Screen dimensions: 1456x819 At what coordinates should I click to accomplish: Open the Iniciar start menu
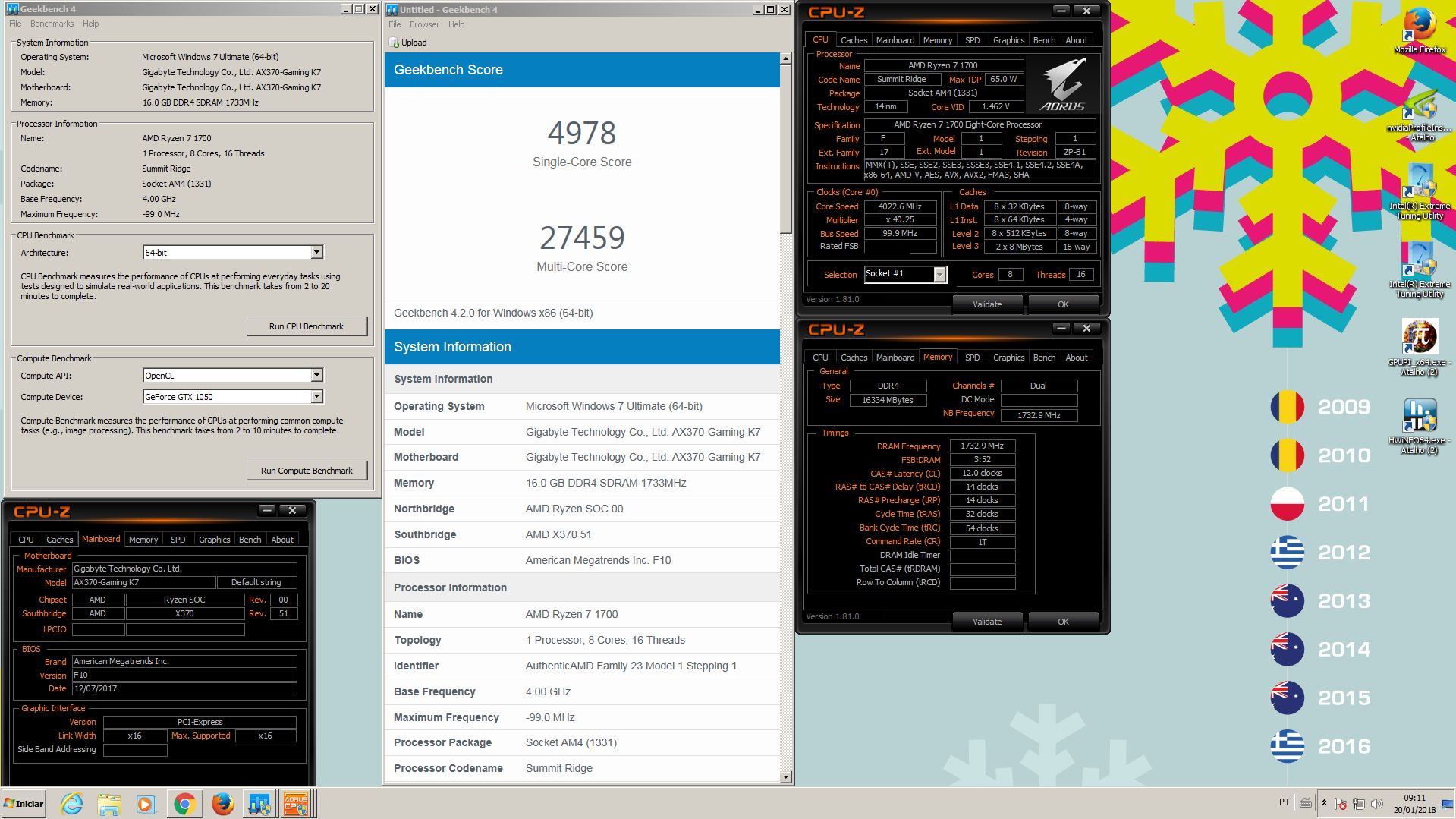[24, 804]
